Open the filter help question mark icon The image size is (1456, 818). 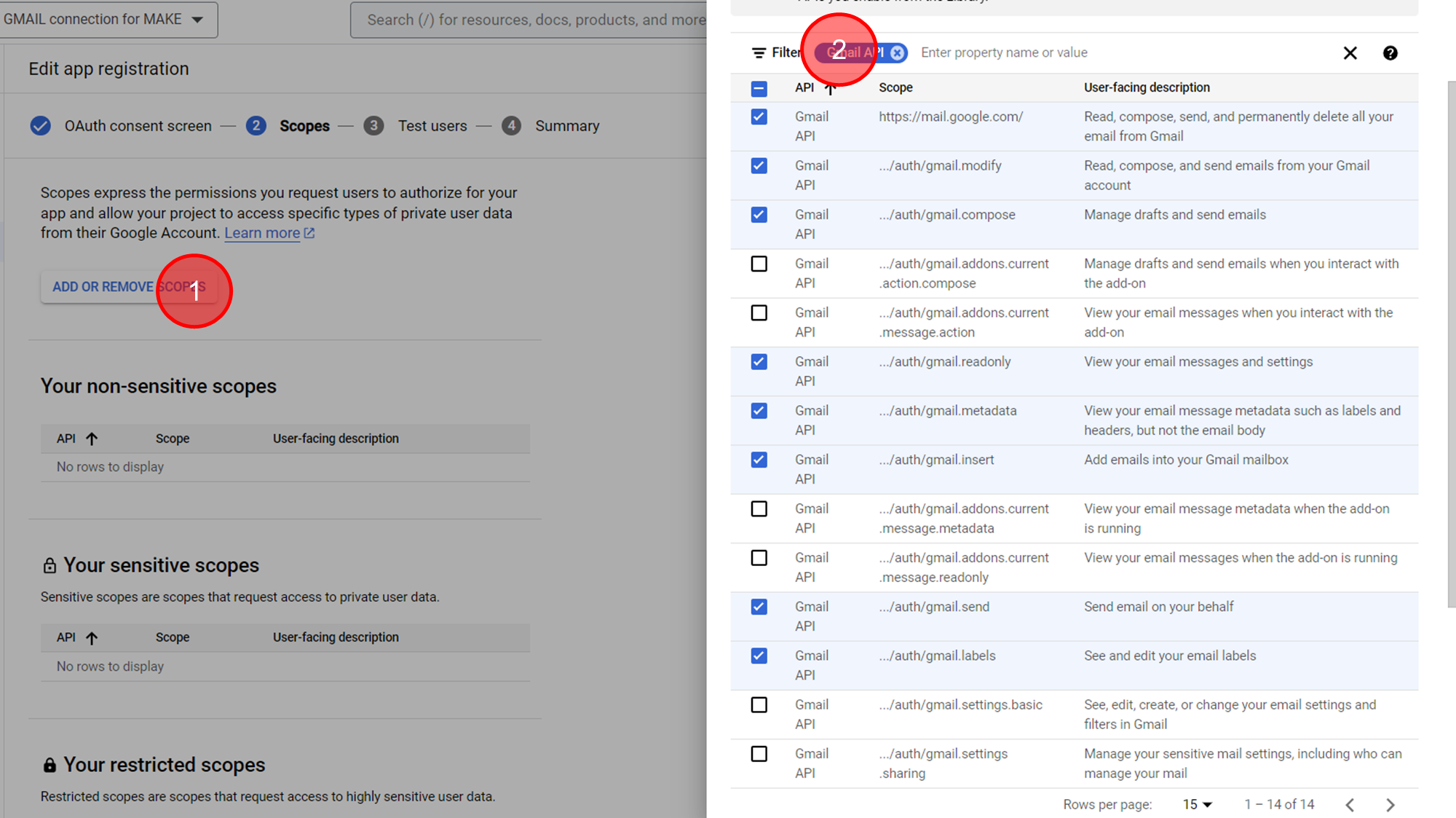pyautogui.click(x=1390, y=53)
